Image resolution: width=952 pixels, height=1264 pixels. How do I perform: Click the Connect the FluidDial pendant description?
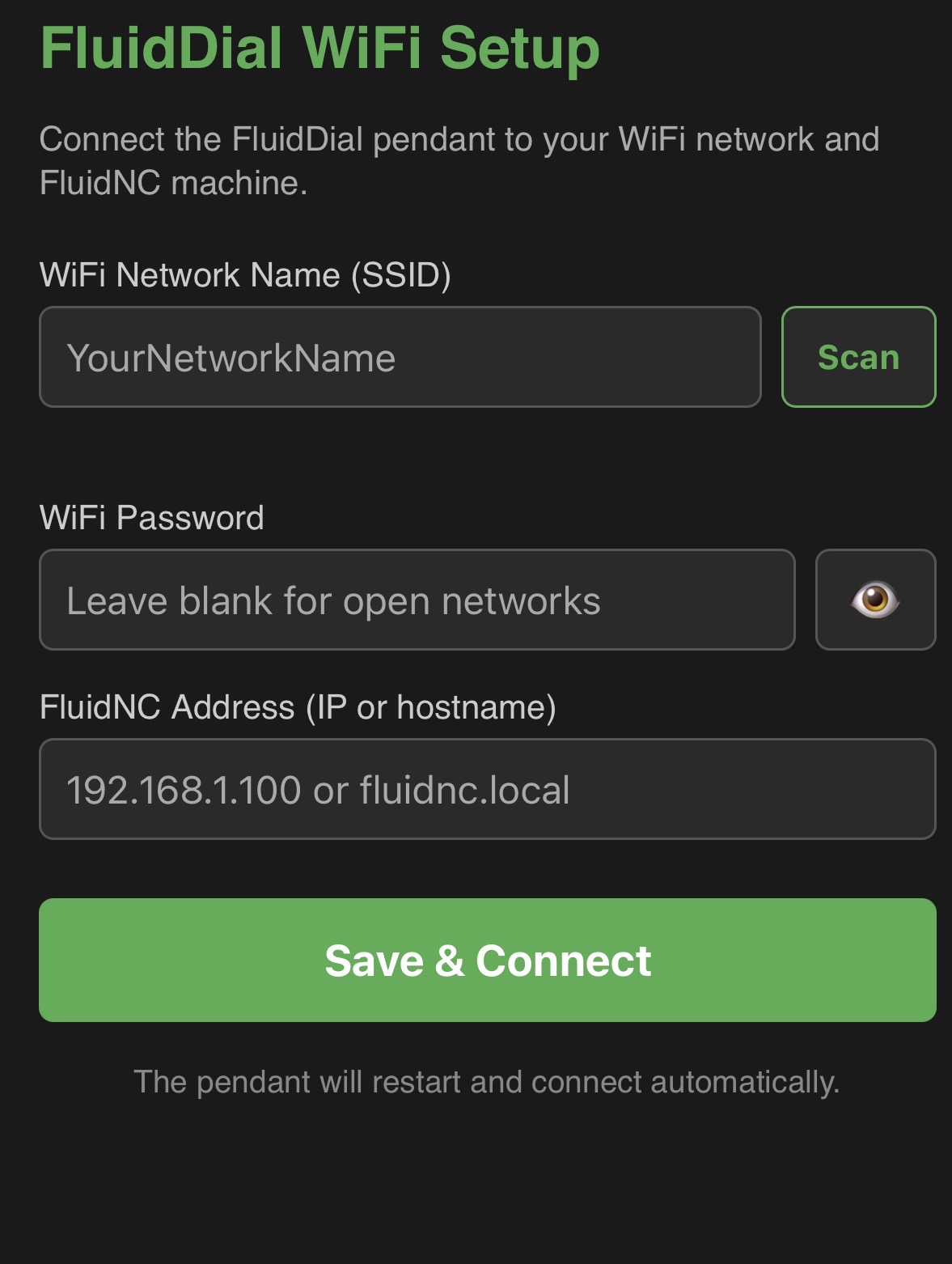click(459, 161)
